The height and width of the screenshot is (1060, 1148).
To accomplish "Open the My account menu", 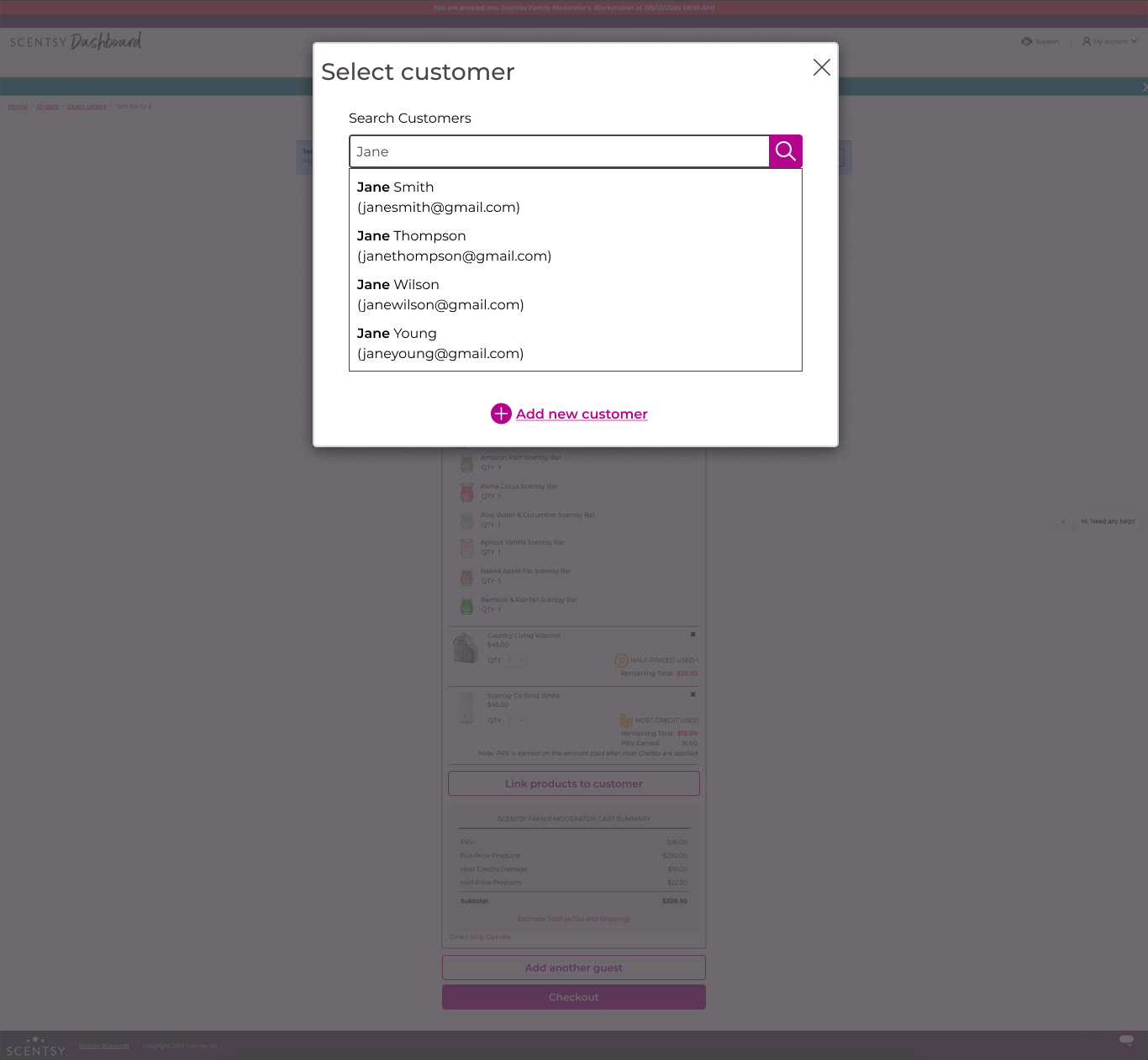I will coord(1109,41).
